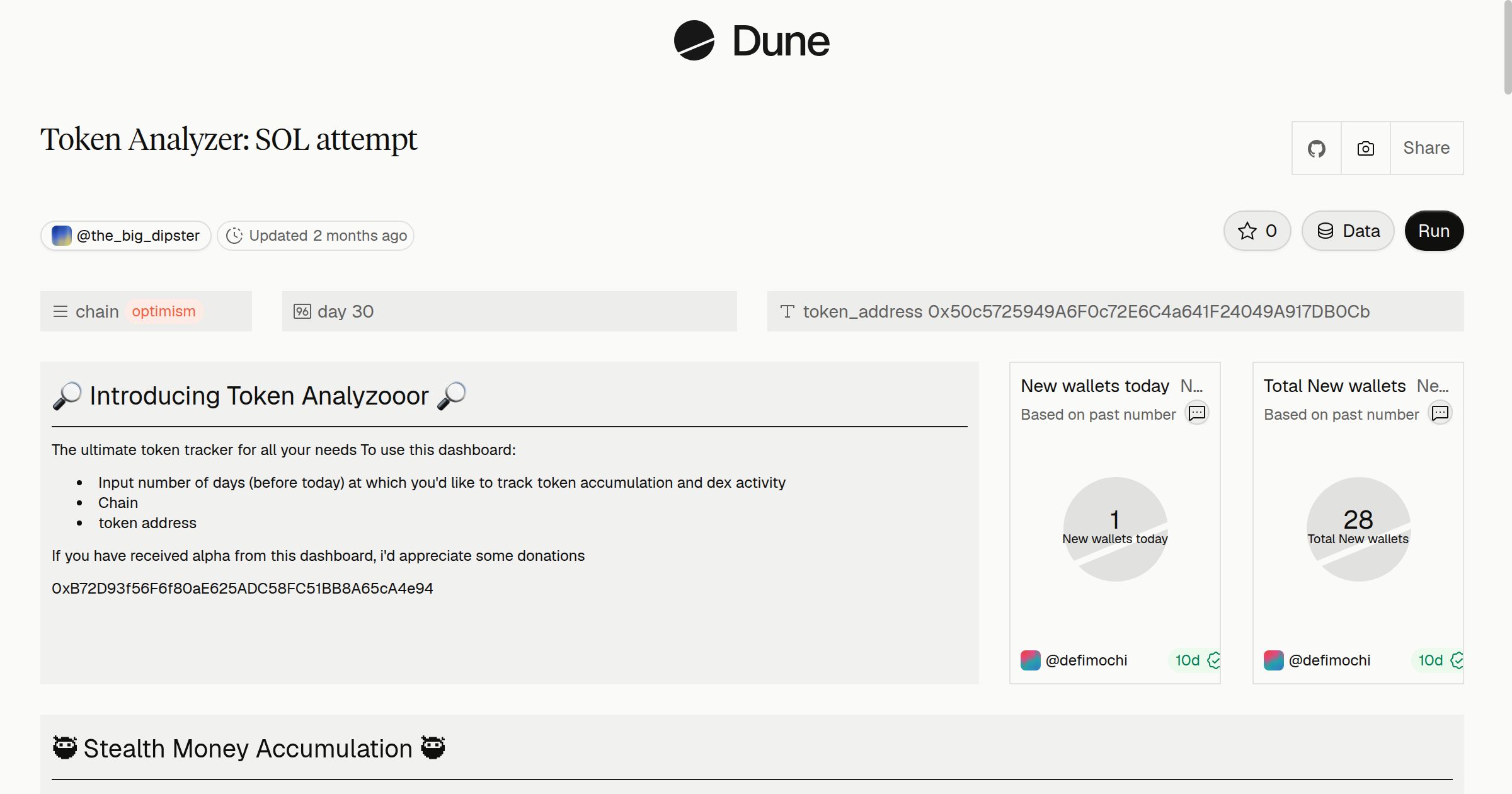This screenshot has height=794, width=1512.
Task: Click the 10d badge on Total New wallets
Action: click(1438, 660)
